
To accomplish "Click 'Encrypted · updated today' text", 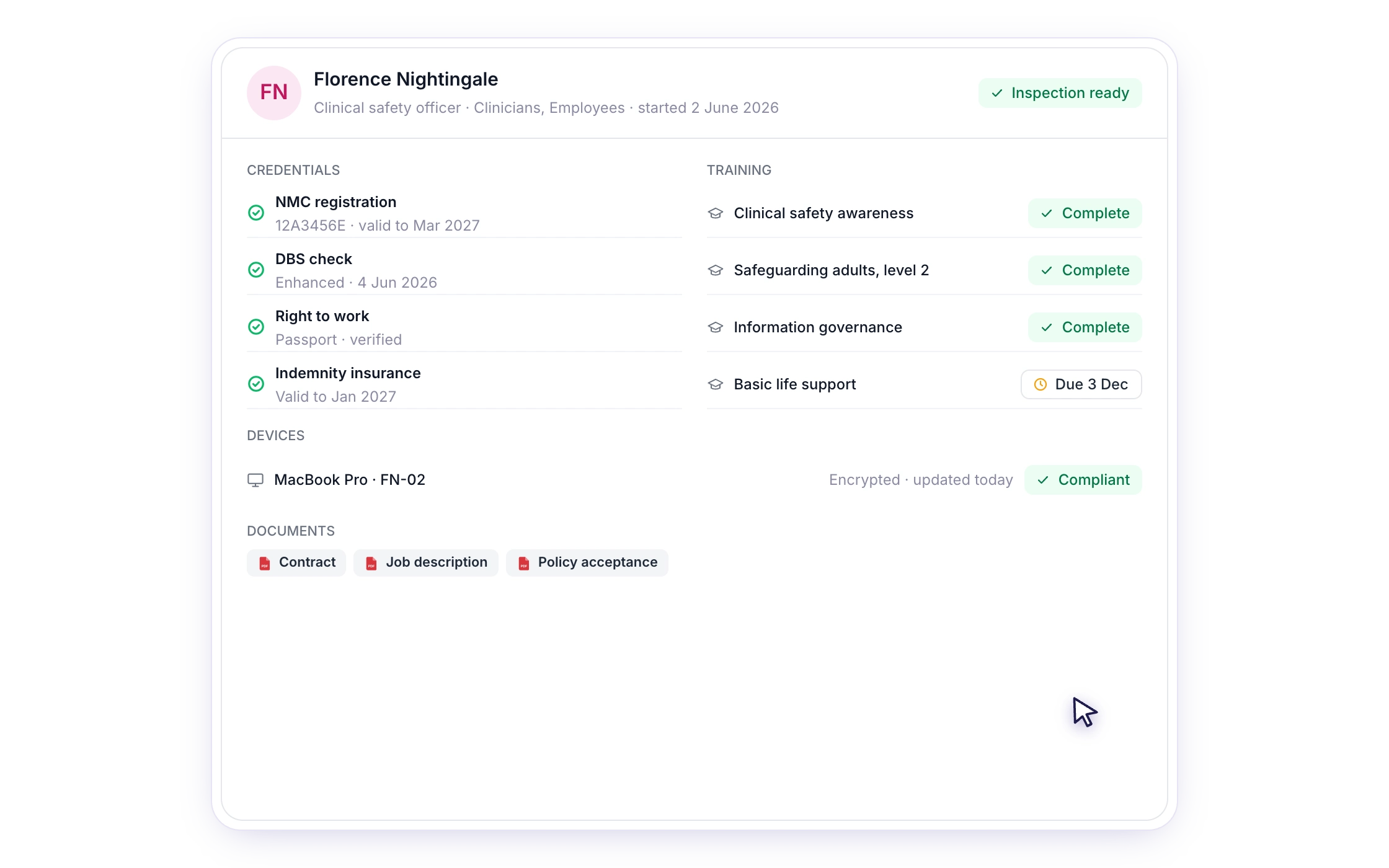I will click(921, 480).
